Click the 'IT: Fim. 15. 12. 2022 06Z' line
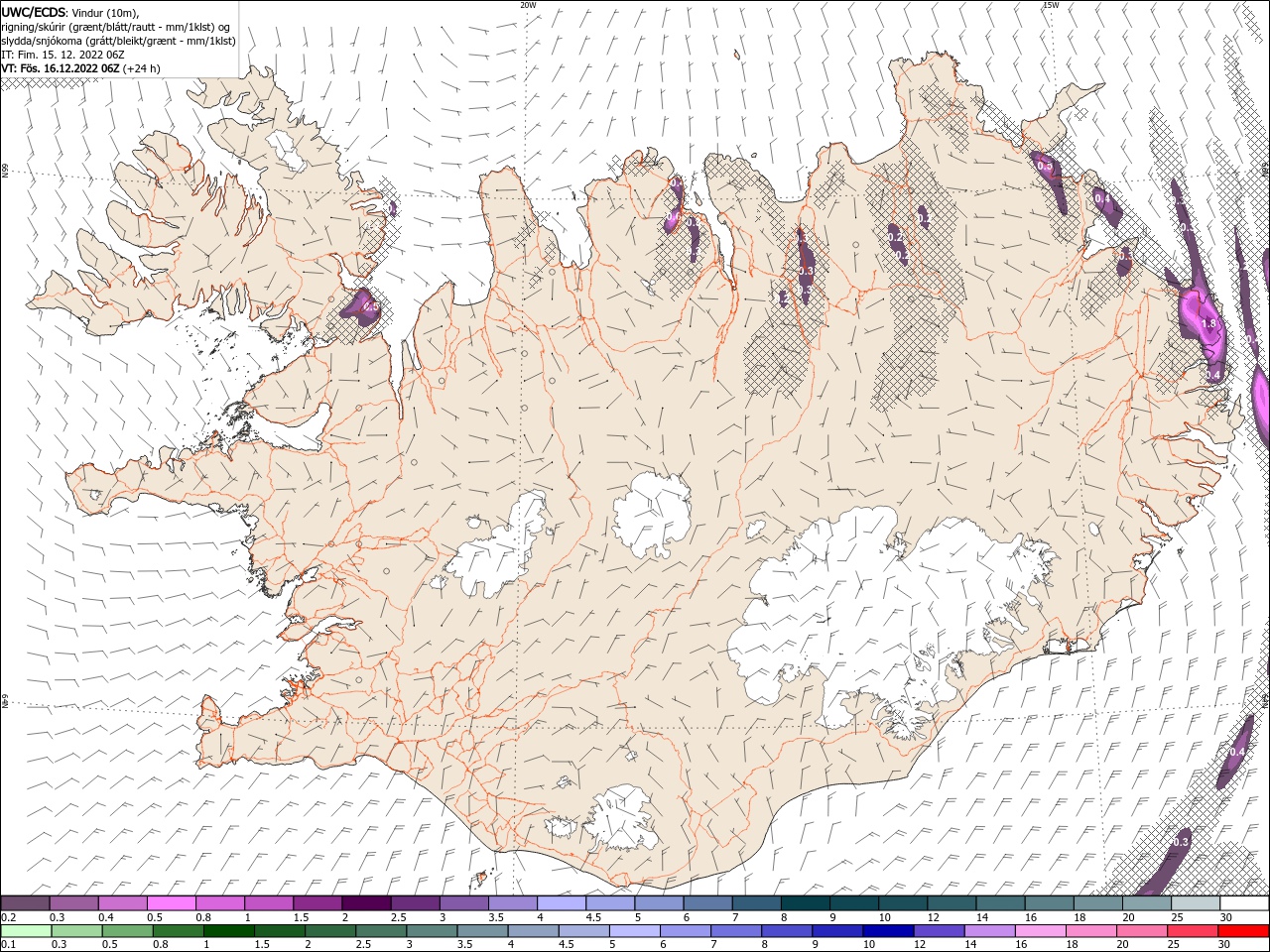This screenshot has width=1270, height=952. (63, 55)
